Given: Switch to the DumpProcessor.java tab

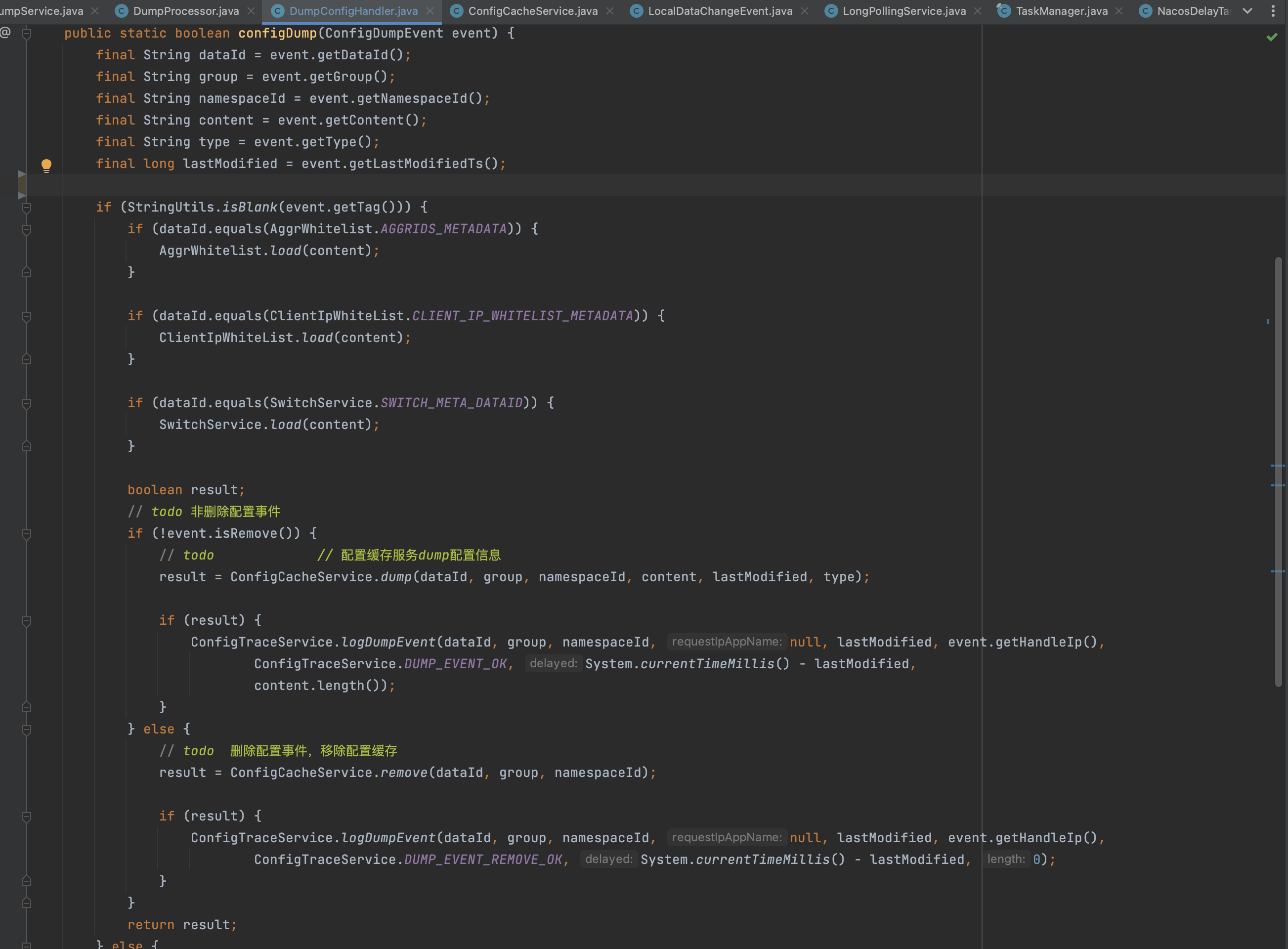Looking at the screenshot, I should pos(185,11).
